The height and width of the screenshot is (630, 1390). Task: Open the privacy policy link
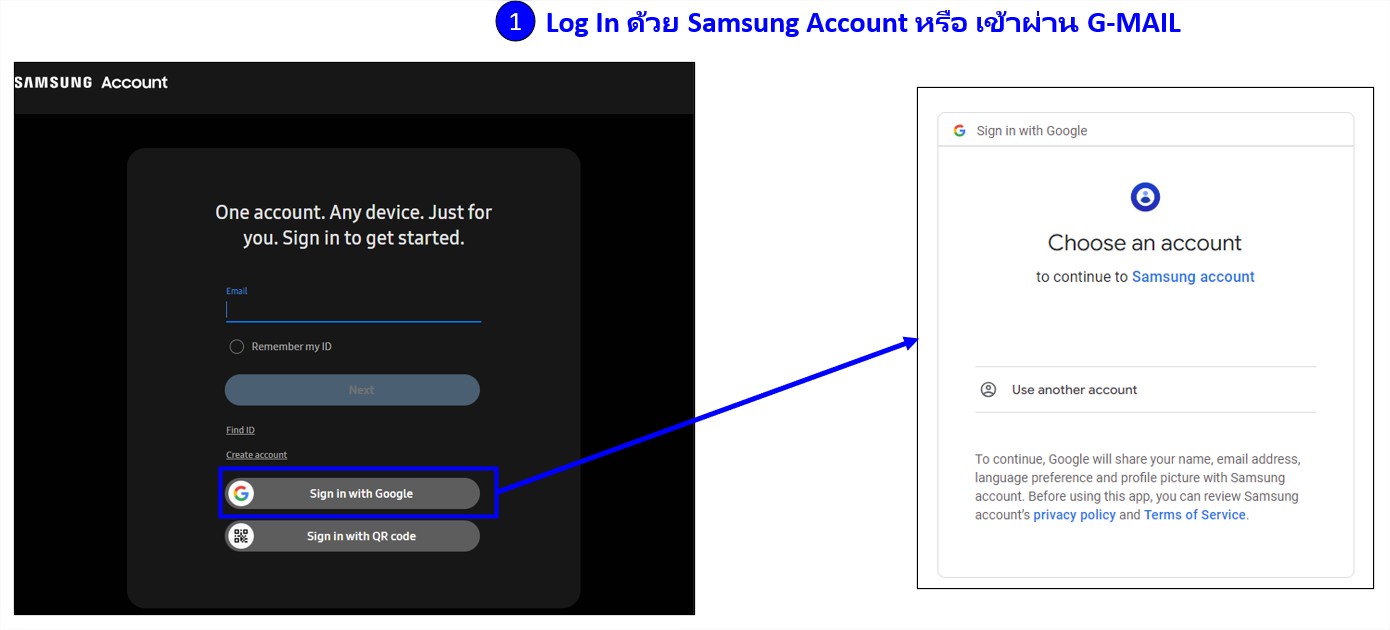[1074, 515]
